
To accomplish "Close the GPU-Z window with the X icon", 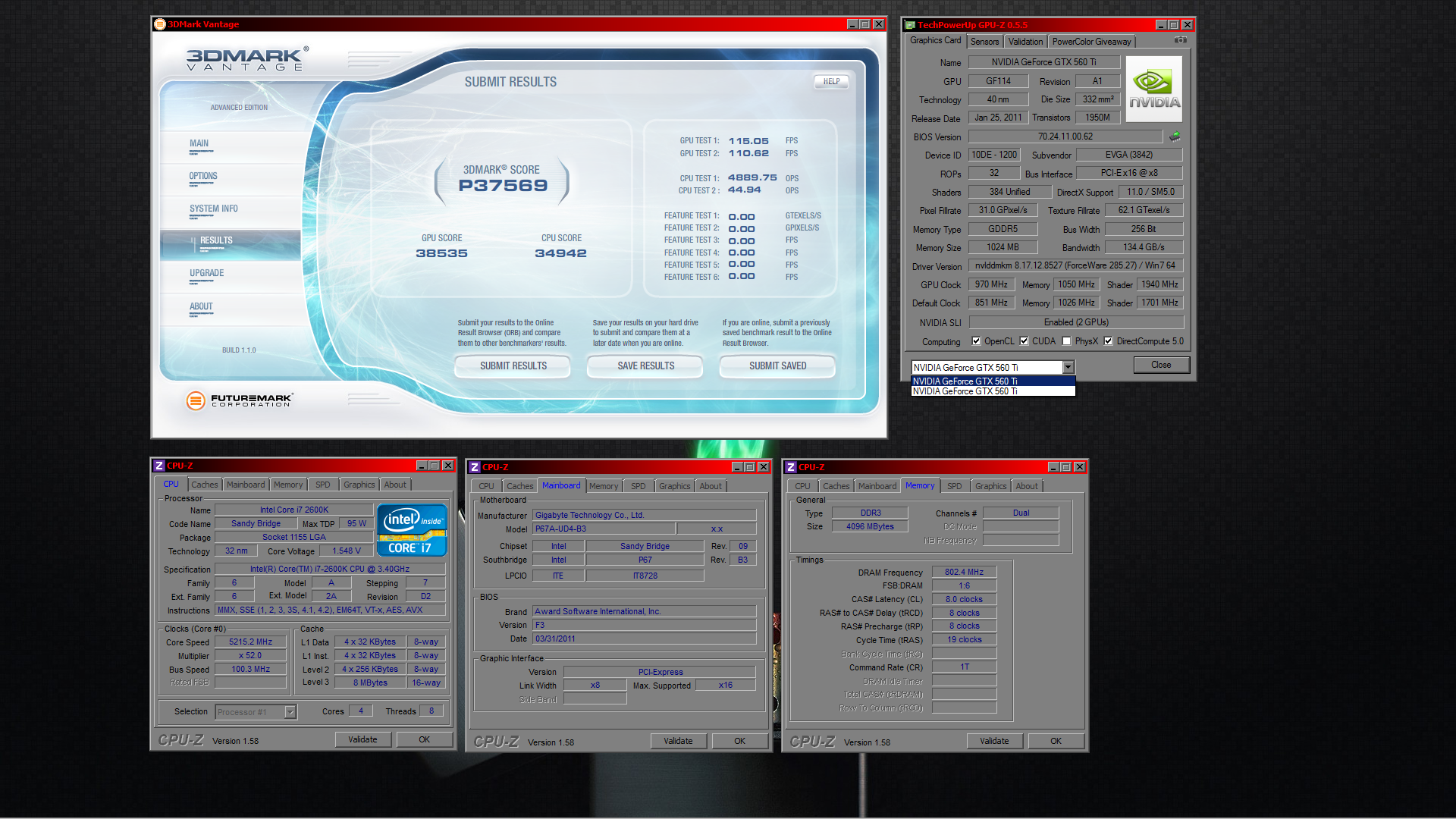I will tap(1188, 25).
